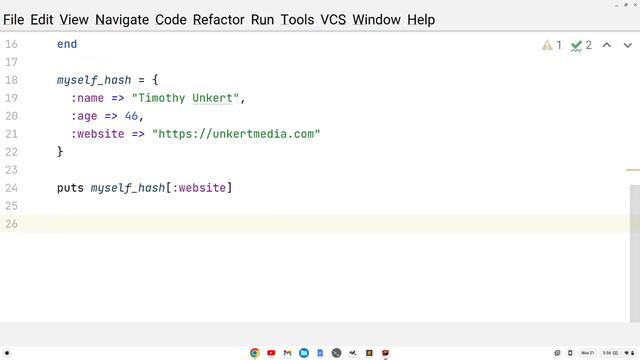Open quick settings via the clock
Screen dimensions: 640x360
point(610,353)
